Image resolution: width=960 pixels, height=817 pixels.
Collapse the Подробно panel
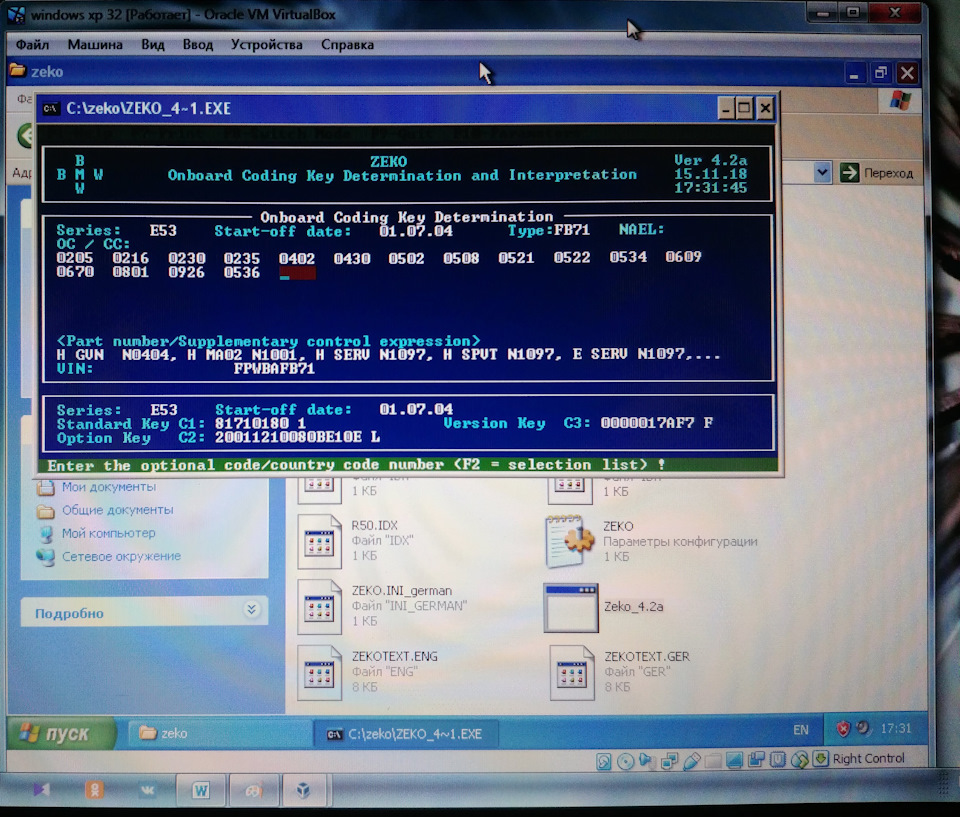251,609
